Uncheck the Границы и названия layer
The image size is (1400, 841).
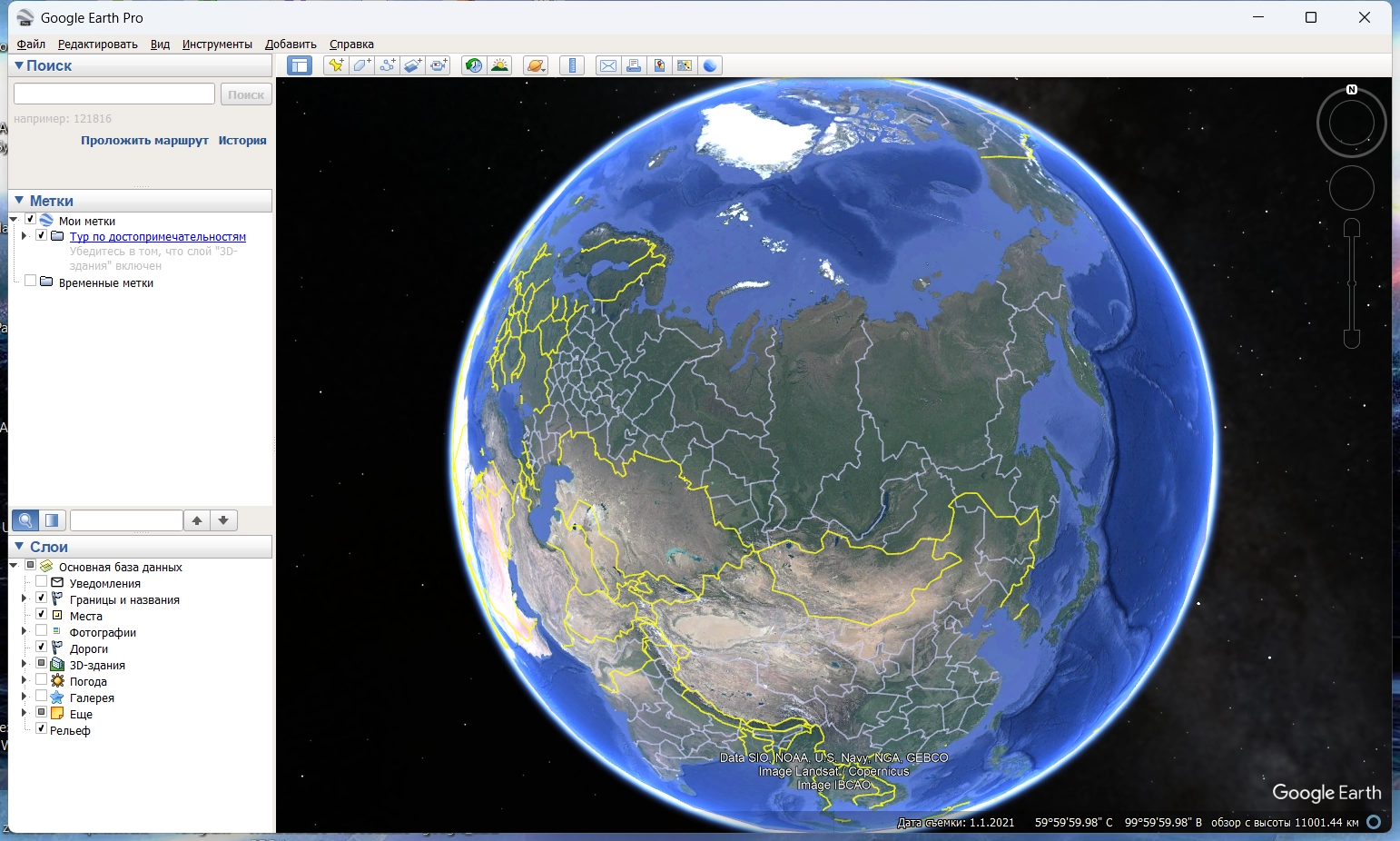tap(41, 599)
